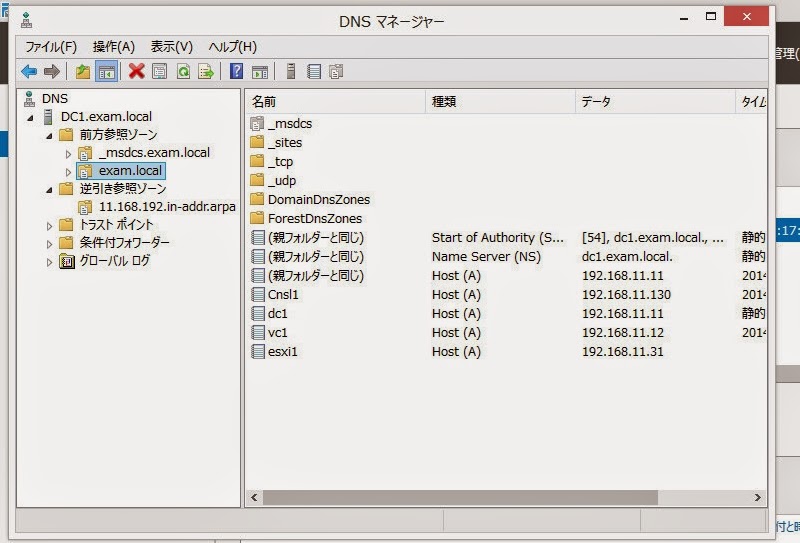Click the ForestDnsZones folder icon

[x=258, y=218]
